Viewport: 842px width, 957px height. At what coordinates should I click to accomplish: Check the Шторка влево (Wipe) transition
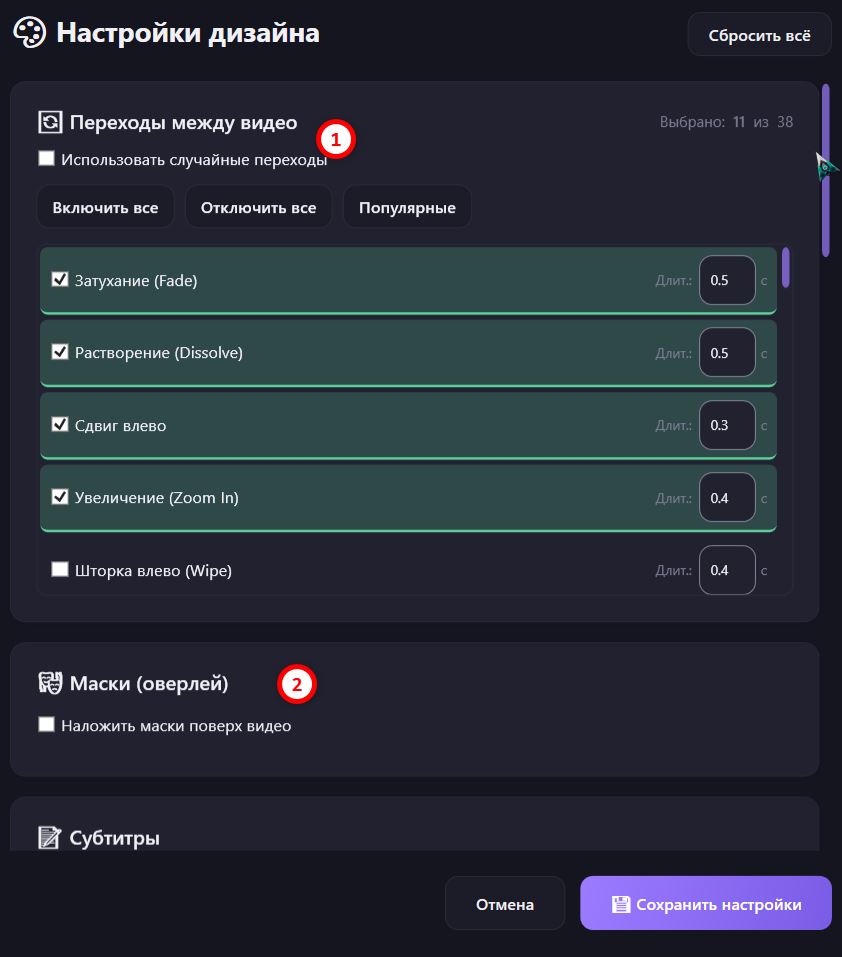coord(60,569)
